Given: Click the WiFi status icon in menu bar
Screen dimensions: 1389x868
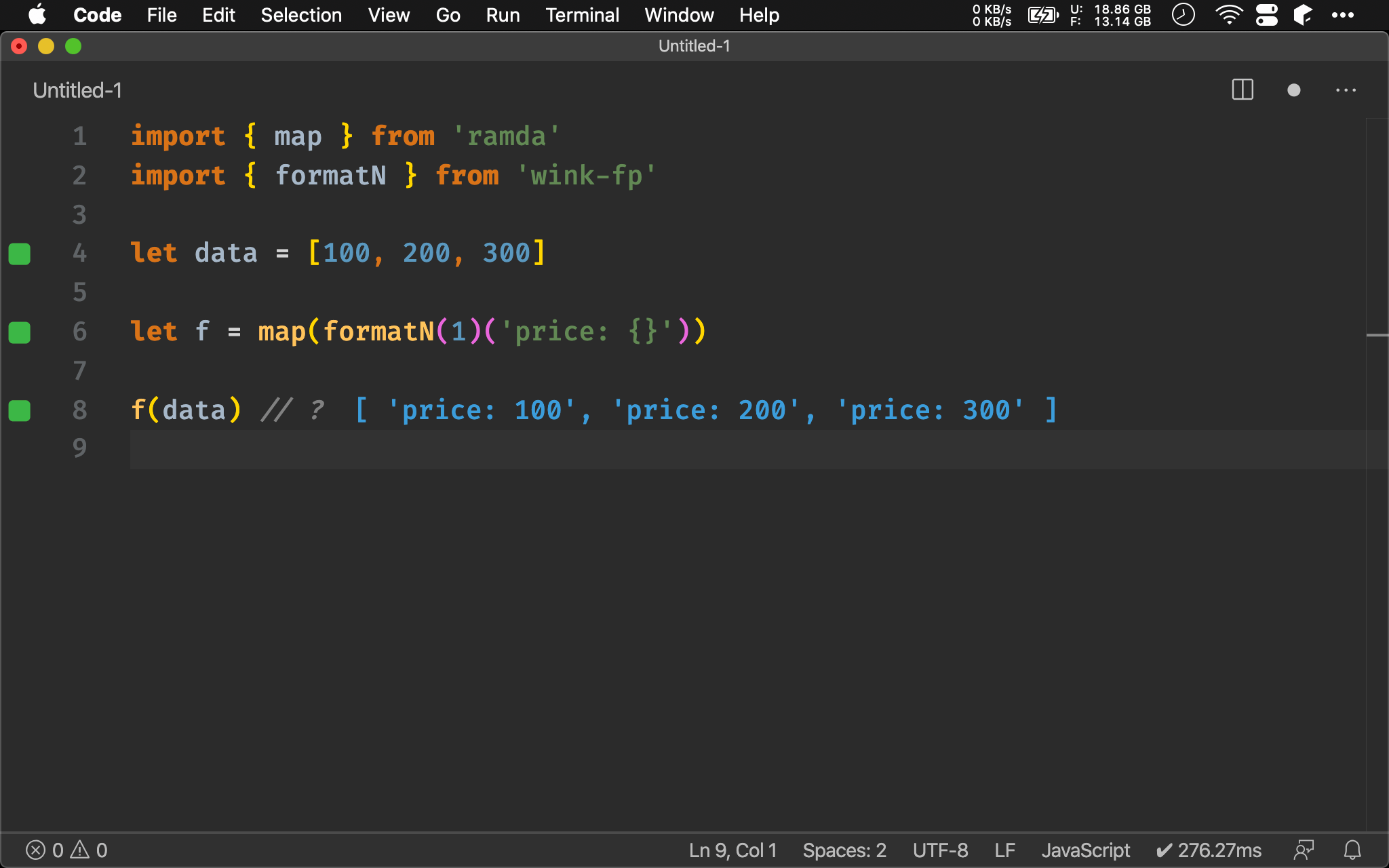Looking at the screenshot, I should coord(1225,14).
